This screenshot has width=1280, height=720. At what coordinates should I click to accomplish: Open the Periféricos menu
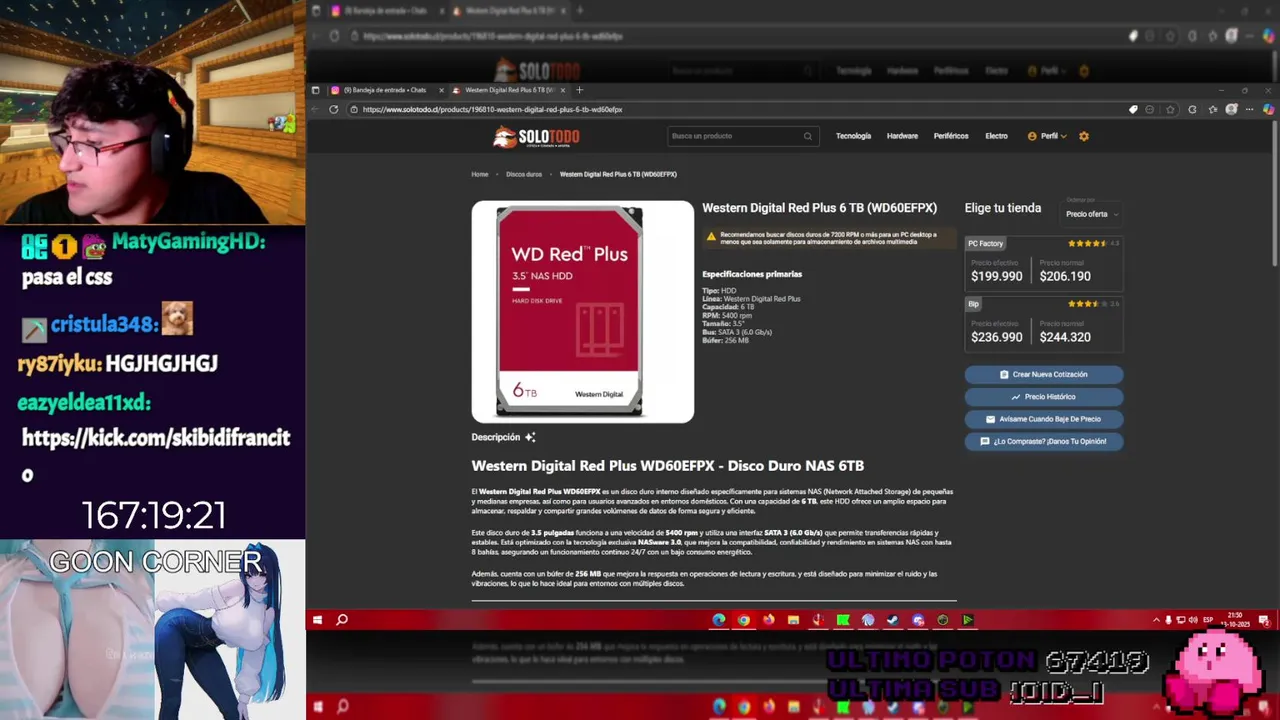951,136
